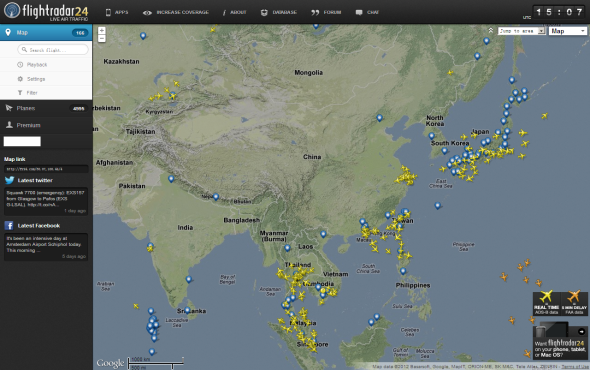590x370 pixels.
Task: Open the APPS link in header
Action: click(122, 12)
